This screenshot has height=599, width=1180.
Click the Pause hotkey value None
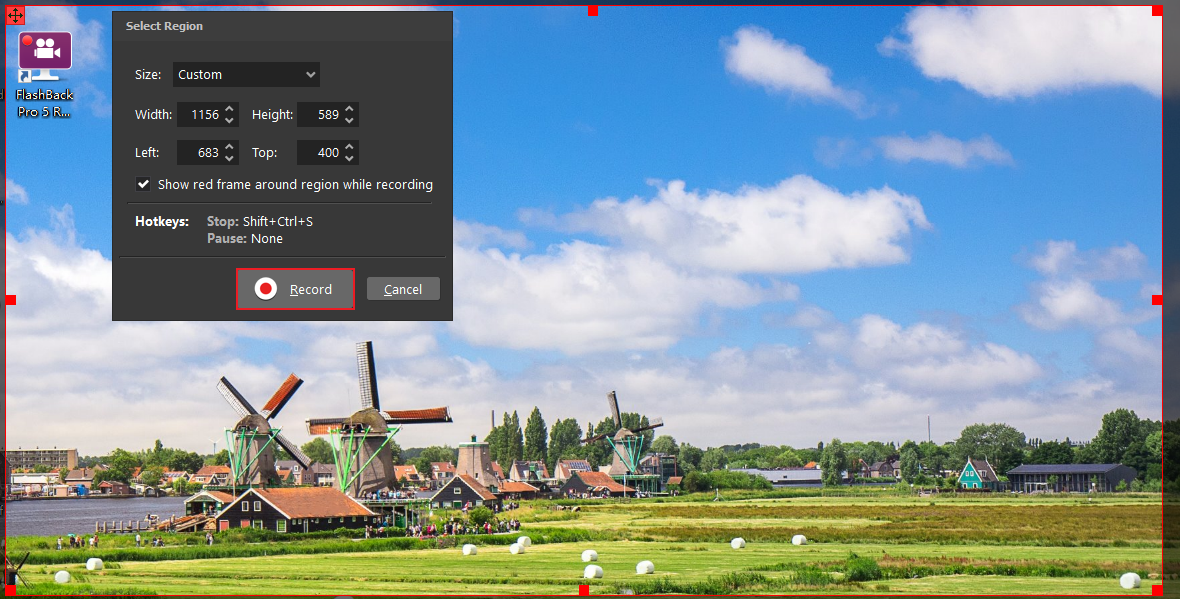[266, 239]
